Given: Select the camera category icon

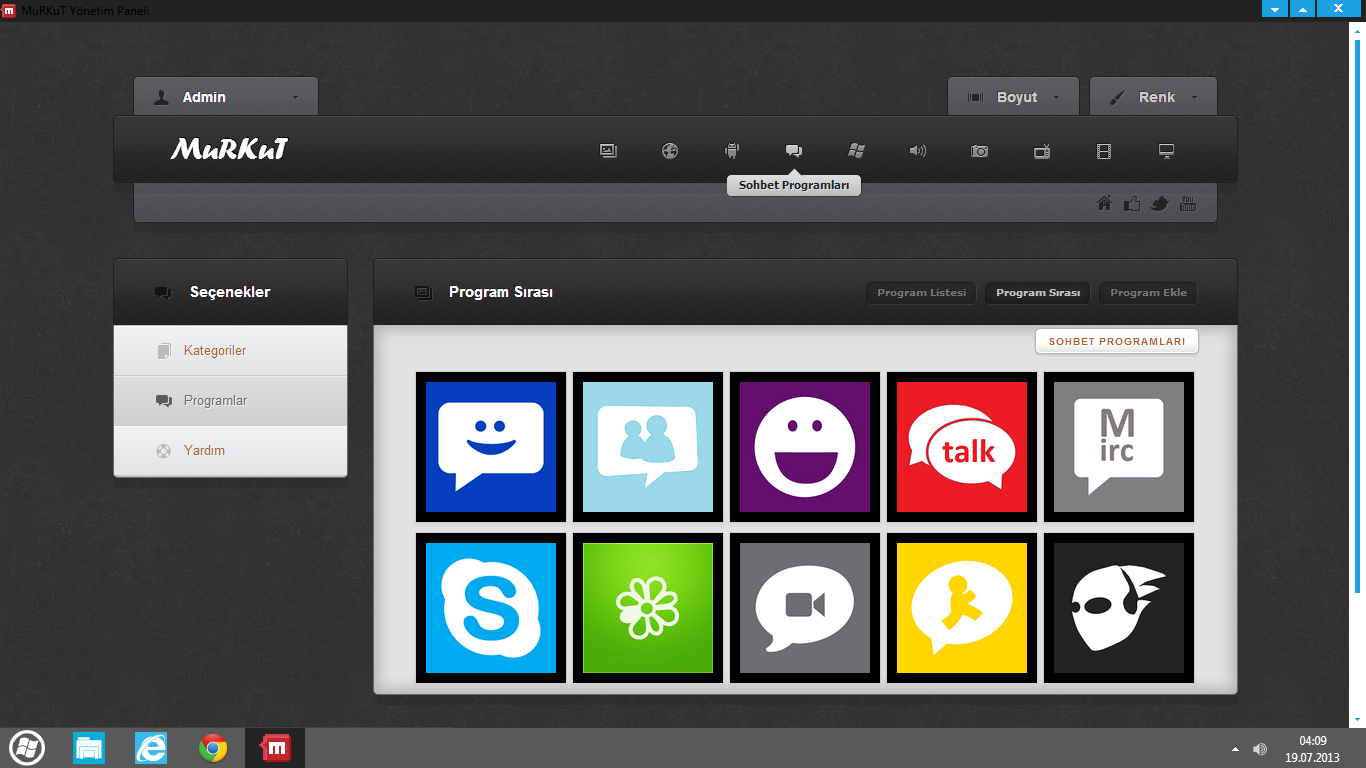Looking at the screenshot, I should [x=980, y=151].
